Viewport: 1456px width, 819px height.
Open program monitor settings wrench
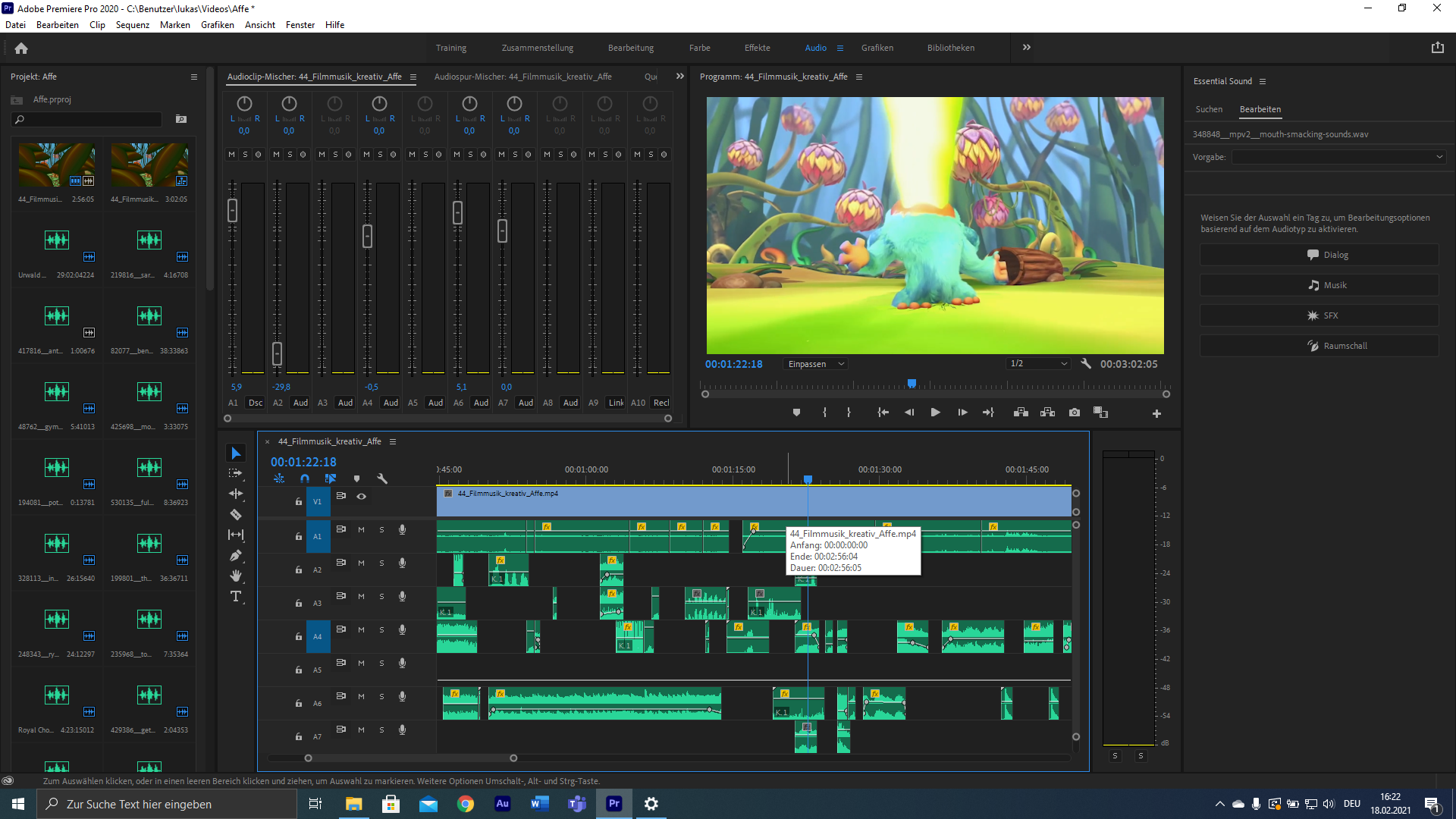(1086, 364)
